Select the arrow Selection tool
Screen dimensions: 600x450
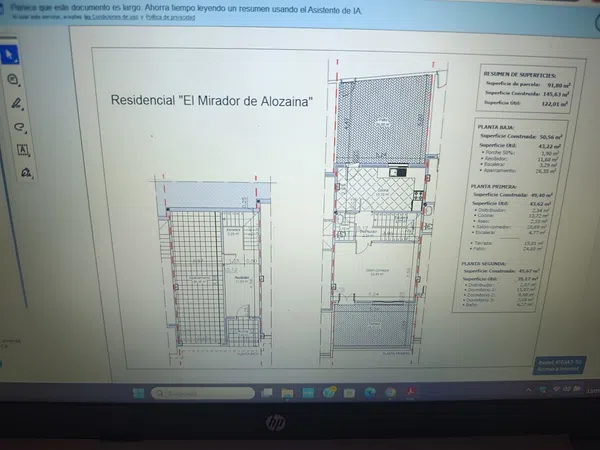pyautogui.click(x=9, y=55)
